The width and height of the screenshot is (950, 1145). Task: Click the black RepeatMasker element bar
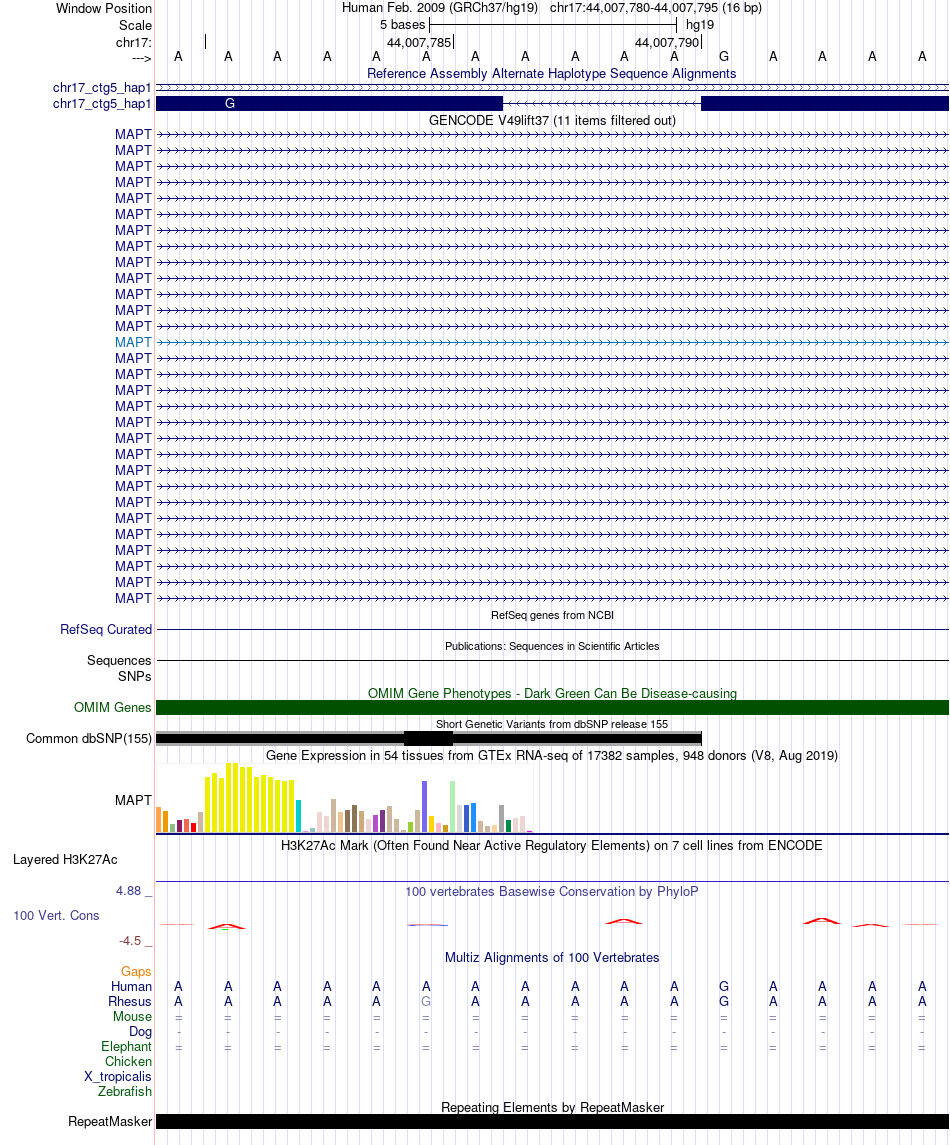552,1121
